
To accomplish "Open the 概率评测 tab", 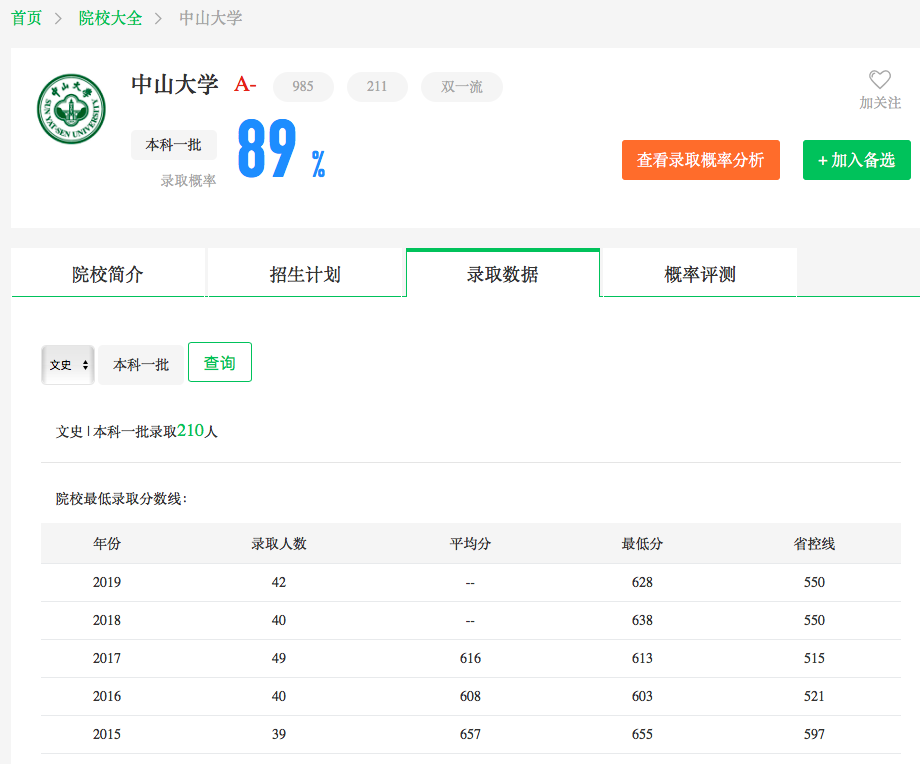I will point(700,274).
